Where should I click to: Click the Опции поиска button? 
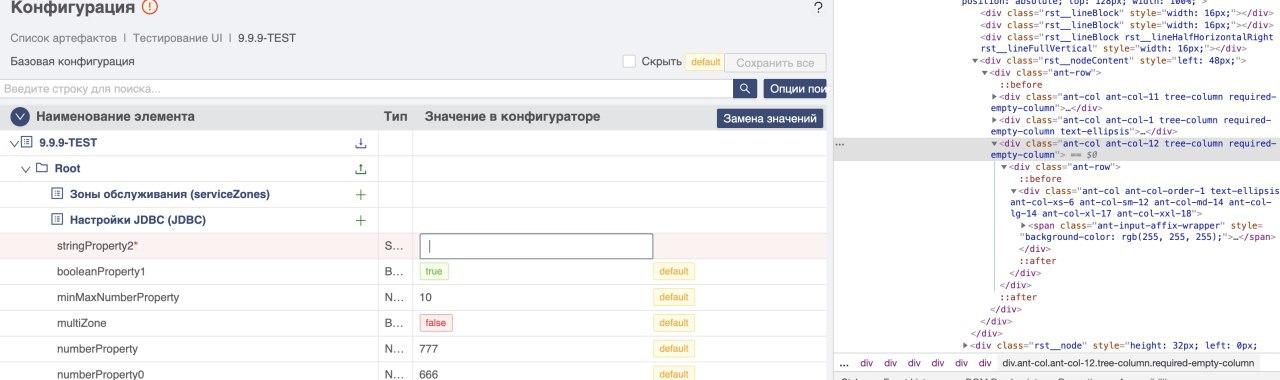click(x=796, y=89)
